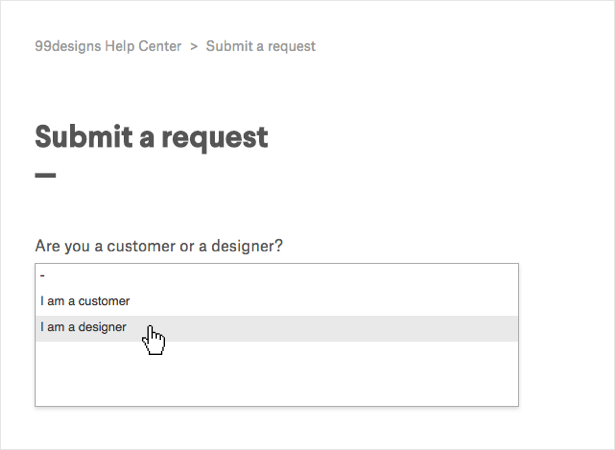Pick the blank "-" option in the dropdown
Viewport: 615px width, 450px height.
click(x=44, y=274)
